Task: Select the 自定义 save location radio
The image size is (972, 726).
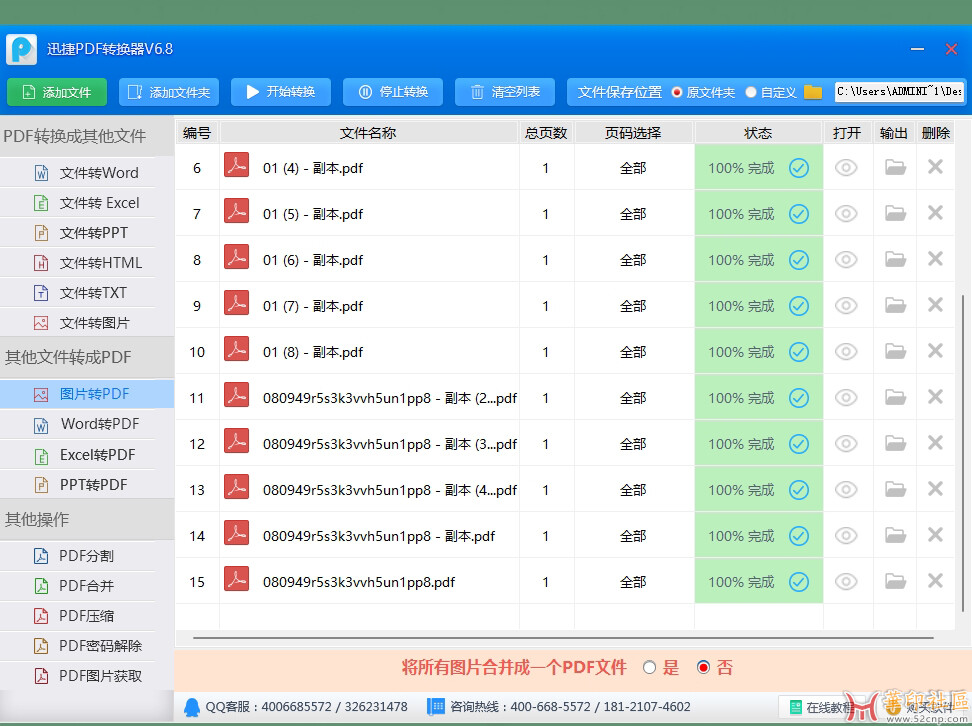Action: [x=751, y=92]
